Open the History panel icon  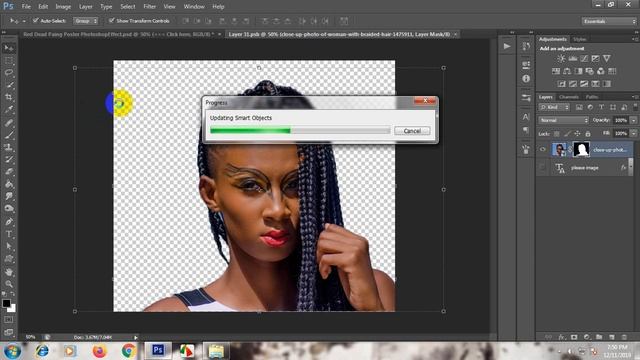tap(526, 47)
